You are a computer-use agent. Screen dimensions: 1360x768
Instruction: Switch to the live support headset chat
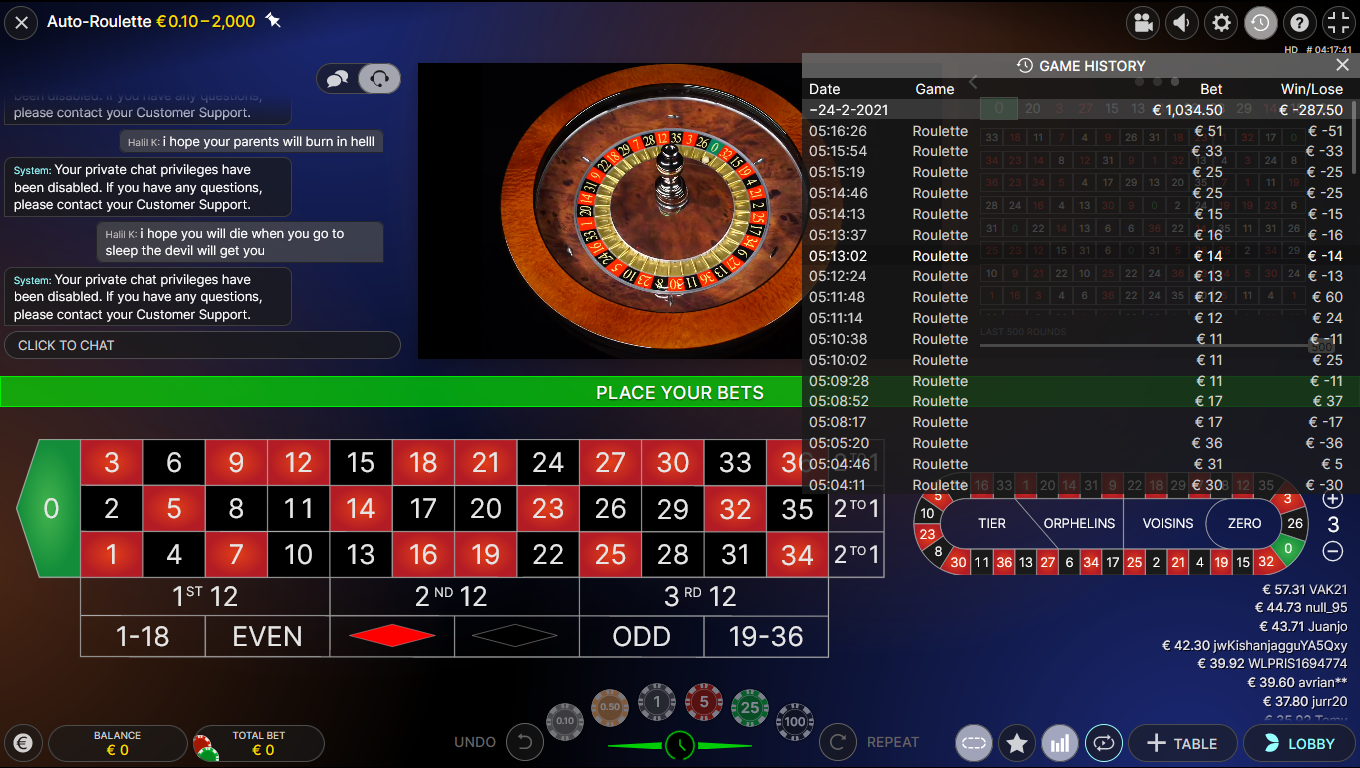click(x=380, y=78)
